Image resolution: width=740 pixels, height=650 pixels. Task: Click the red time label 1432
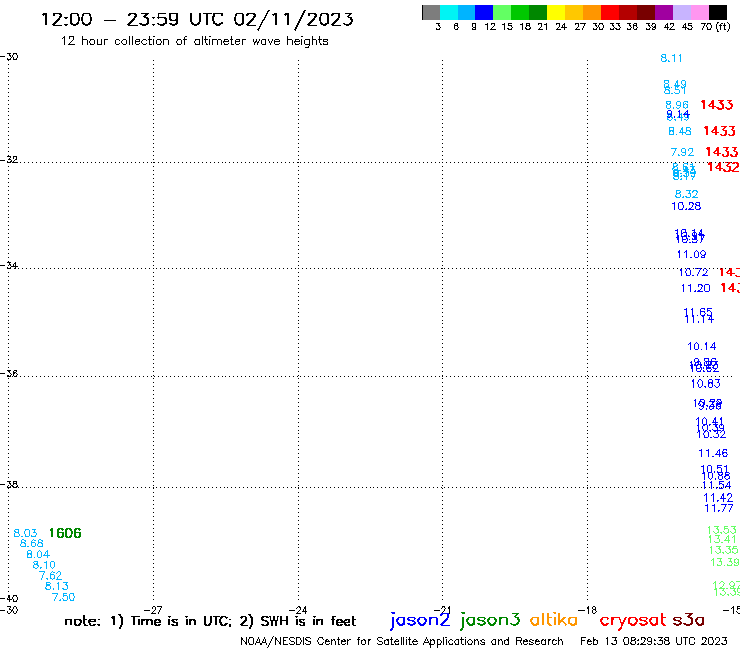(723, 167)
